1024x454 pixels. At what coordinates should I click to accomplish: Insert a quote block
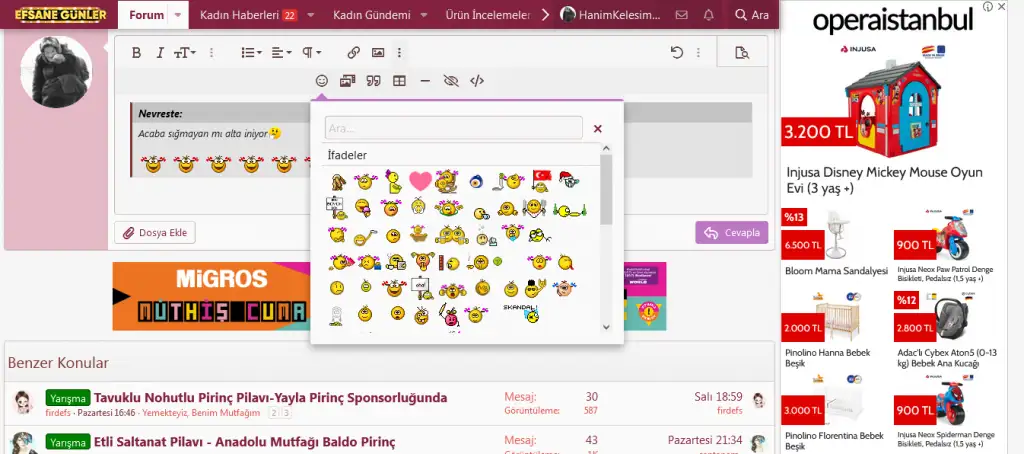click(374, 81)
